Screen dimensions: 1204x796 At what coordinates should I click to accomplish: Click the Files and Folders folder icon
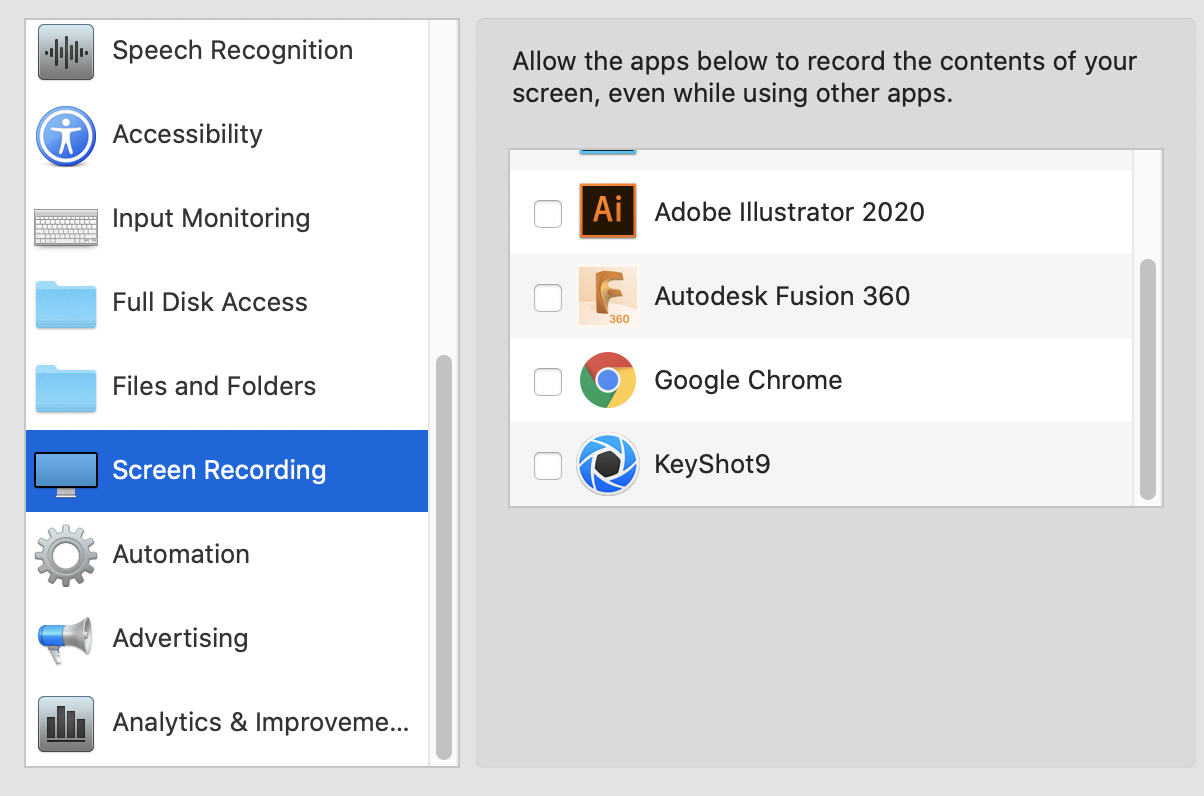pyautogui.click(x=66, y=388)
